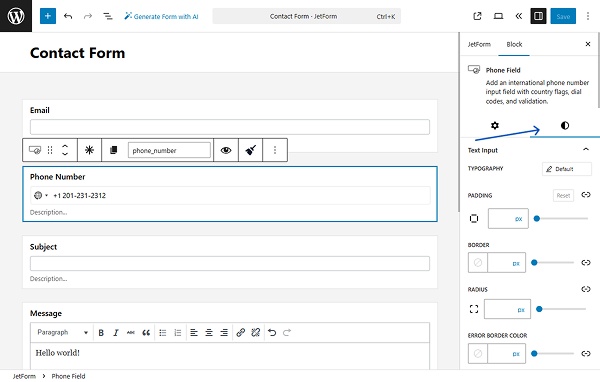600x382 pixels.
Task: Close the settings sidebar
Action: coord(588,44)
